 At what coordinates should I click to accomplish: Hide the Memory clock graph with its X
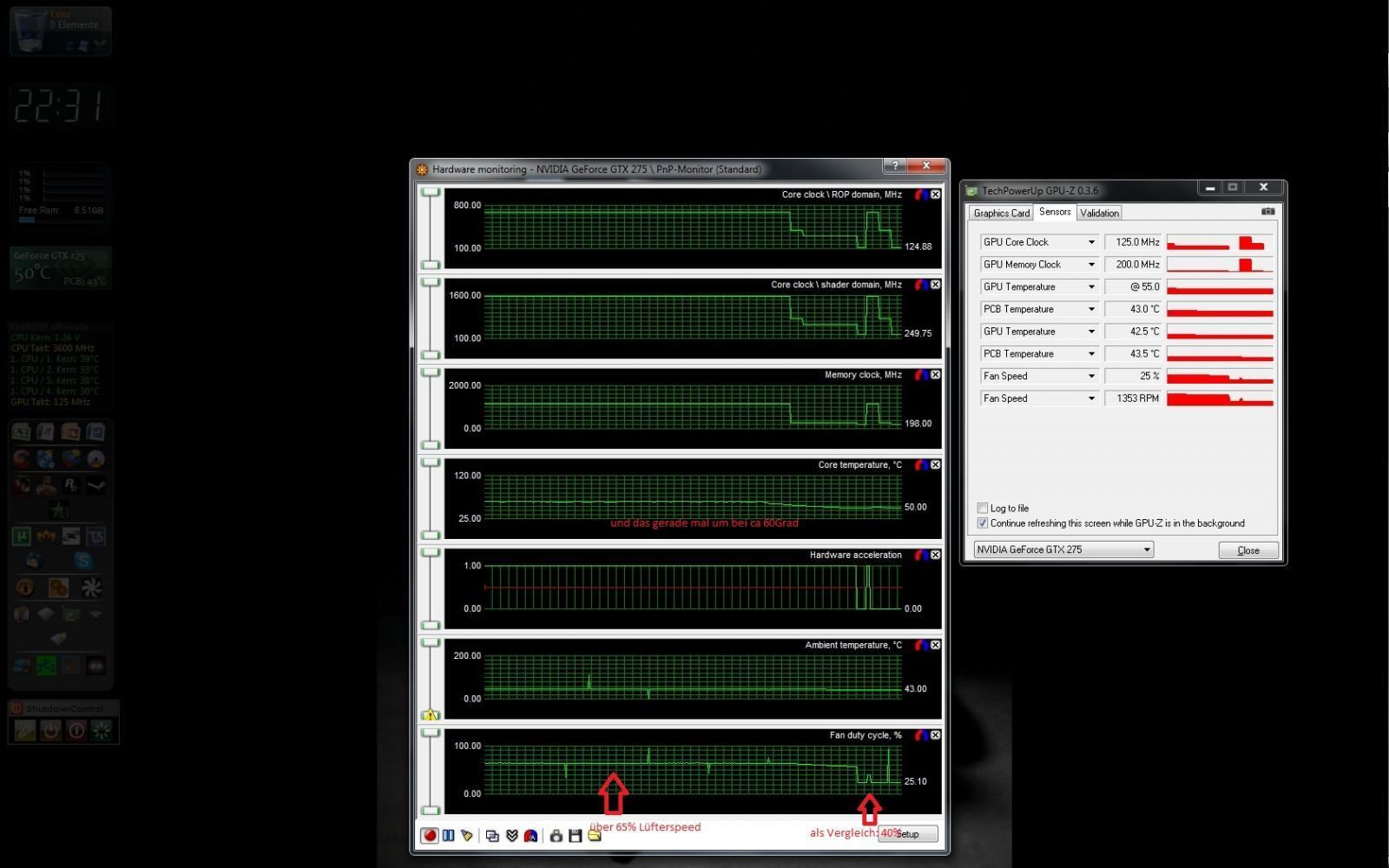pos(936,375)
